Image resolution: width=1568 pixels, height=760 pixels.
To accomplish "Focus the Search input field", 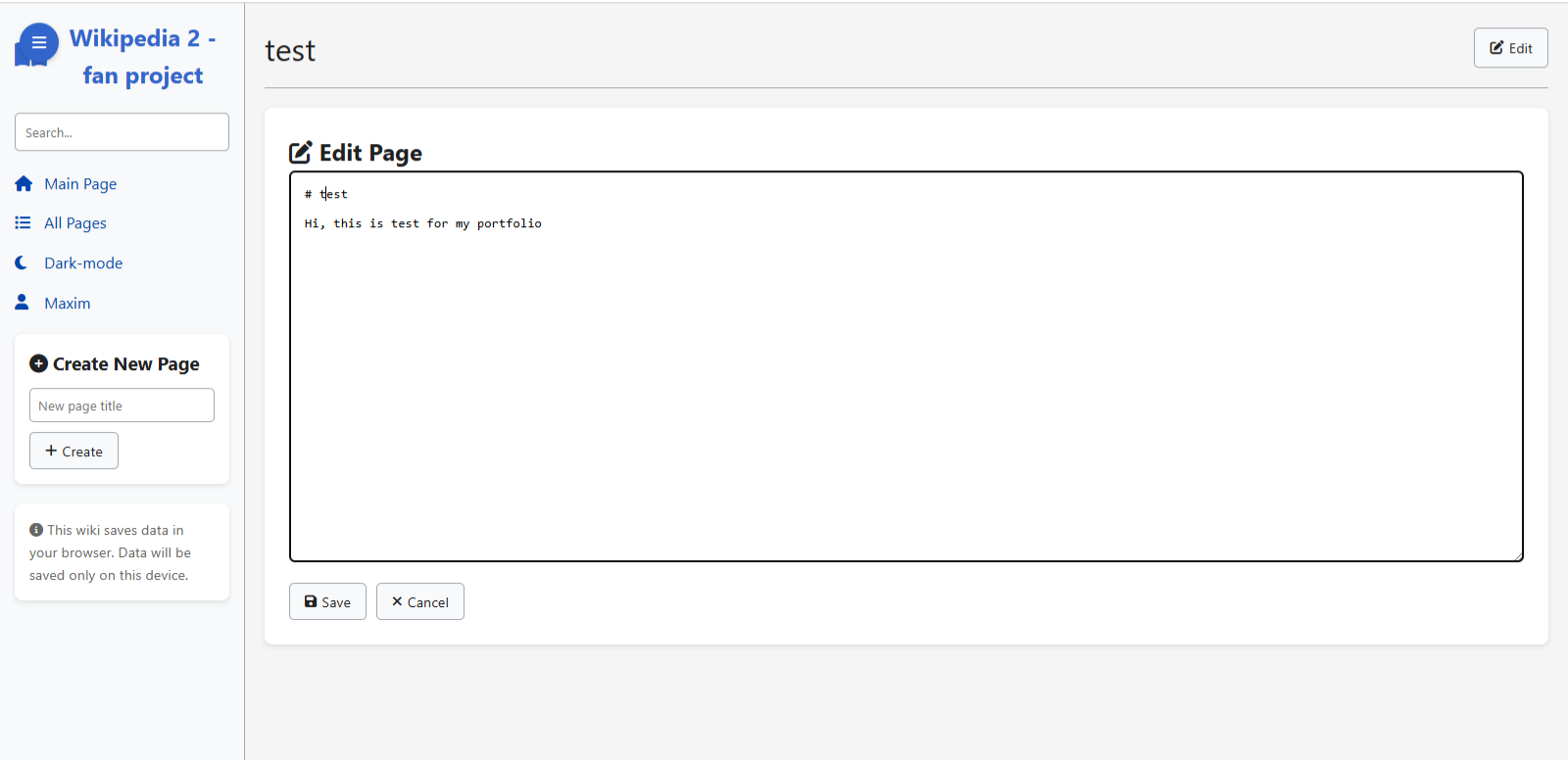I will tap(122, 132).
